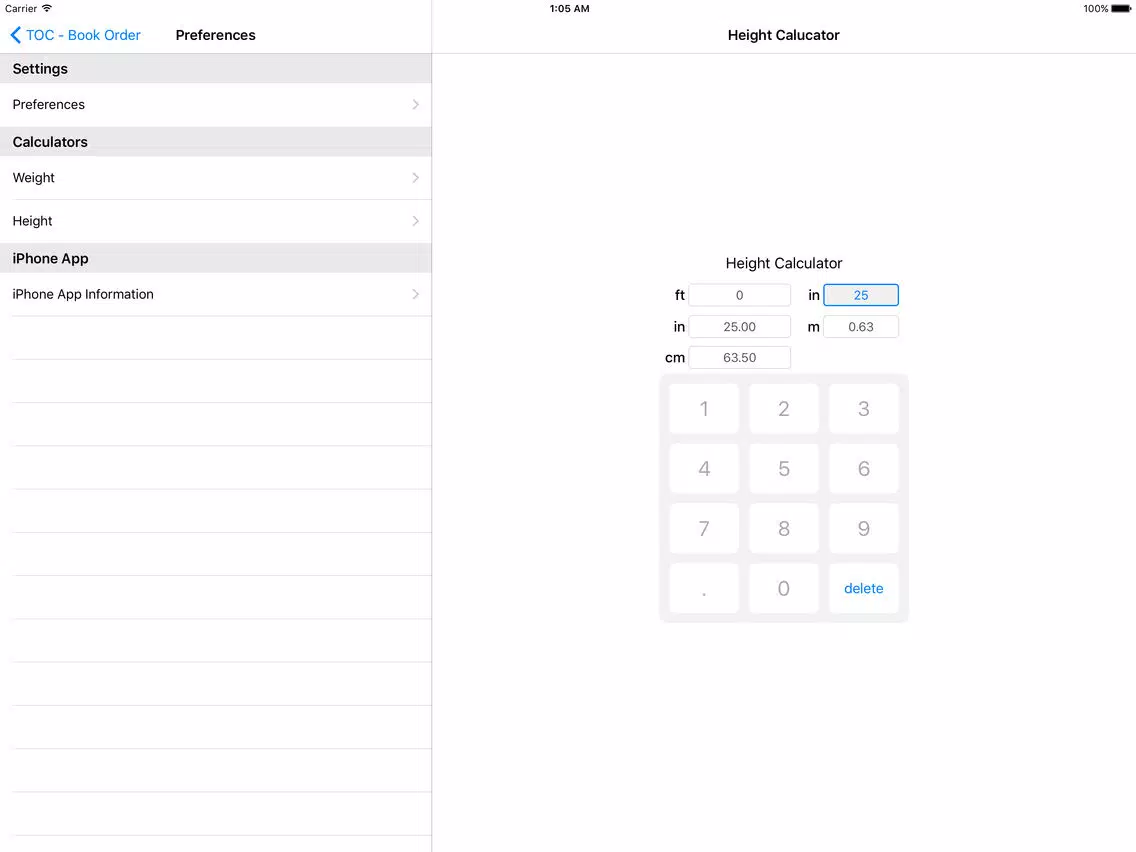Screen dimensions: 1136x852
Task: Tap keypad digit 6
Action: point(864,469)
